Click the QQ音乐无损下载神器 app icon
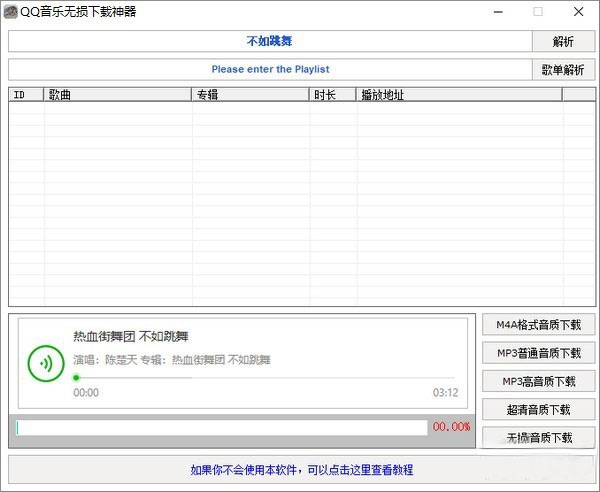Screen dimensions: 600x492 [x=10, y=12]
